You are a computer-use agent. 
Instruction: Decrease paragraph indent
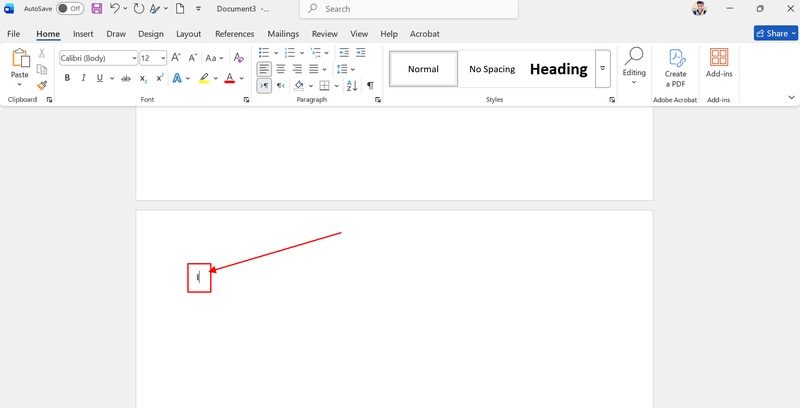click(344, 53)
